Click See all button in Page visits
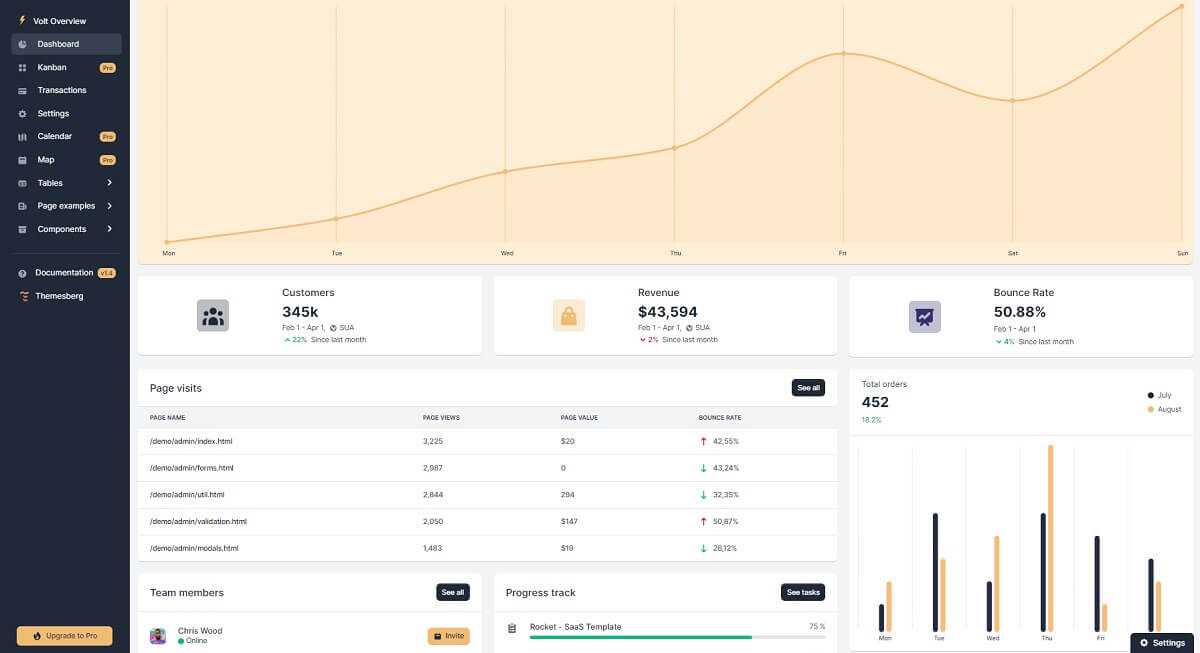Viewport: 1200px width, 653px height. tap(808, 388)
